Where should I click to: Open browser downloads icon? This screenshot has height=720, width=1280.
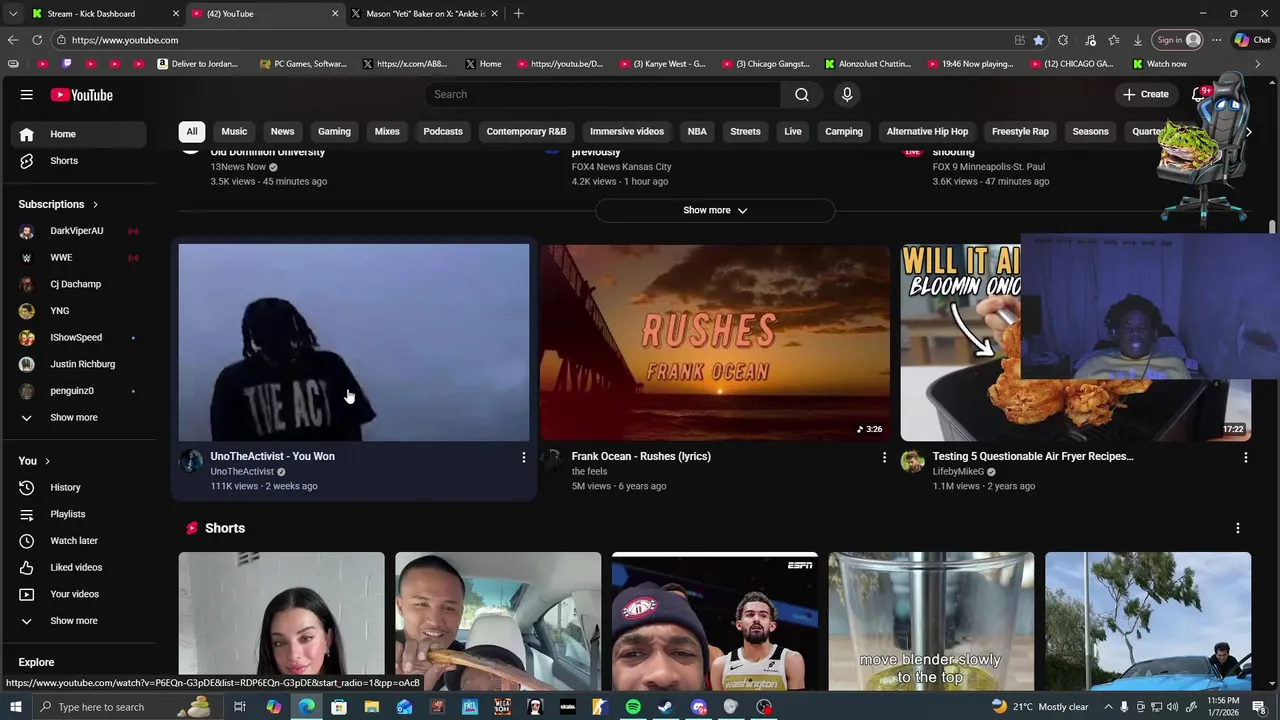[1138, 40]
